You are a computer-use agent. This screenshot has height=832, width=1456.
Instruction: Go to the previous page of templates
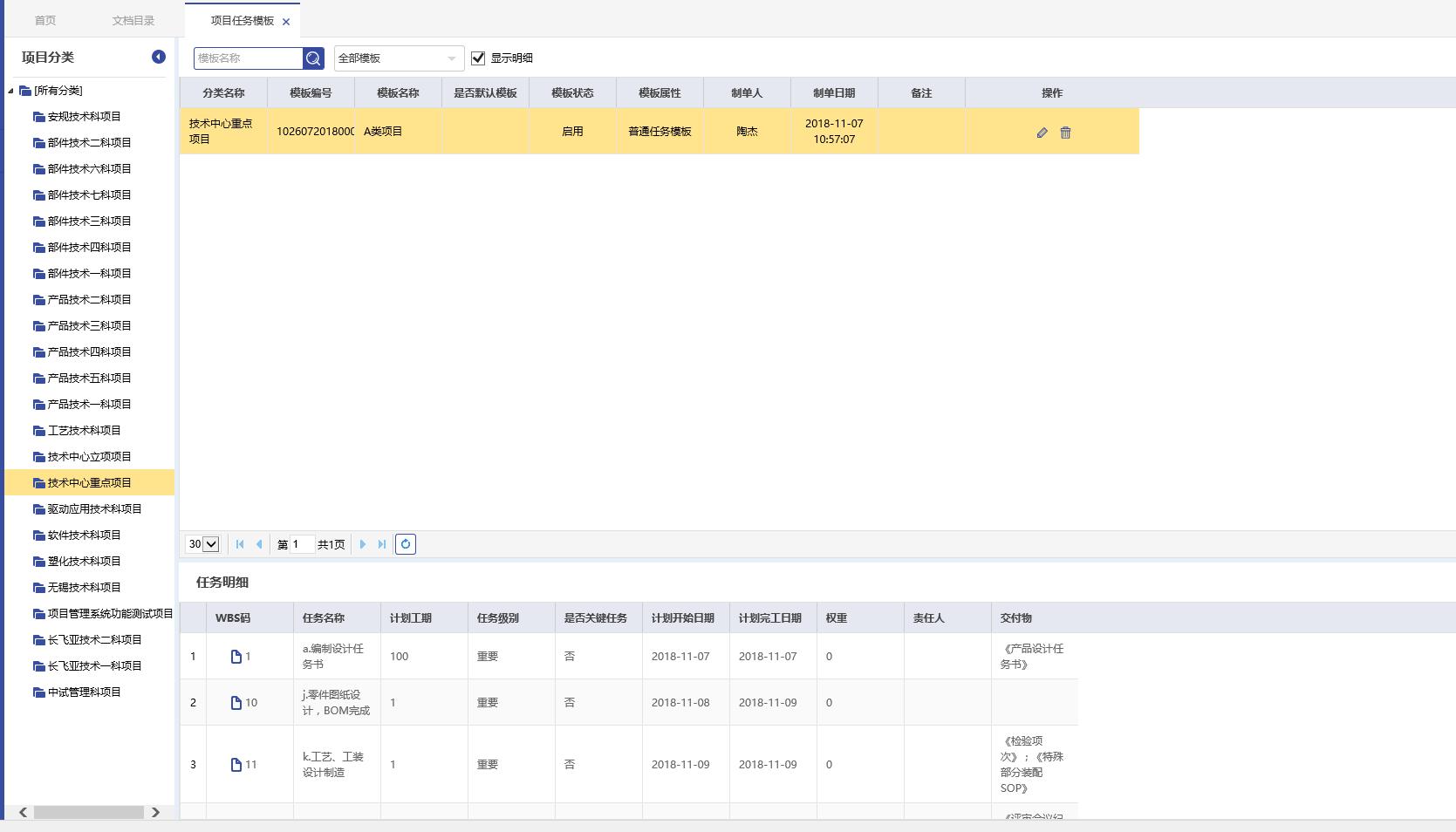click(259, 544)
